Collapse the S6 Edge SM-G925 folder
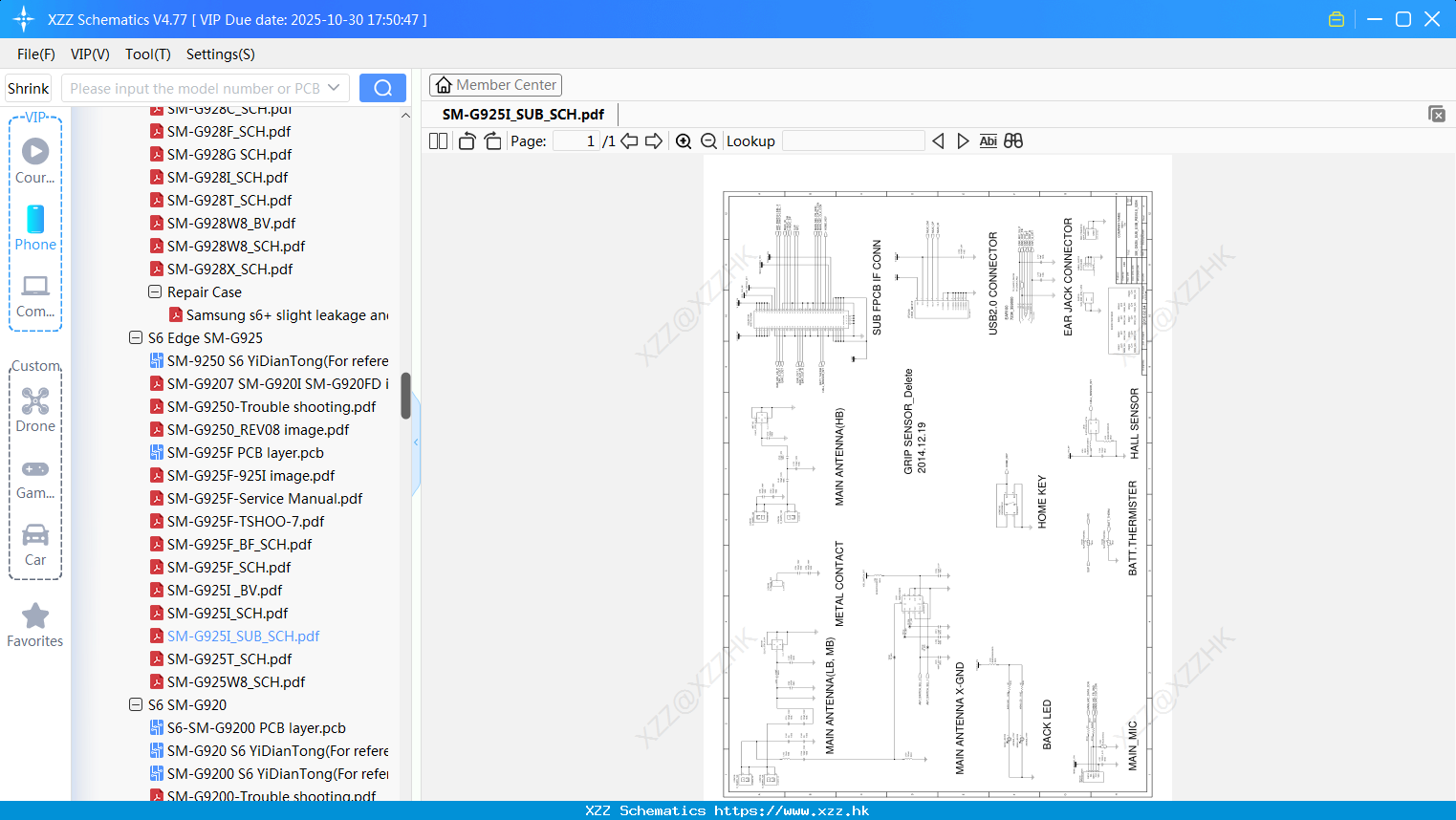 [x=136, y=337]
